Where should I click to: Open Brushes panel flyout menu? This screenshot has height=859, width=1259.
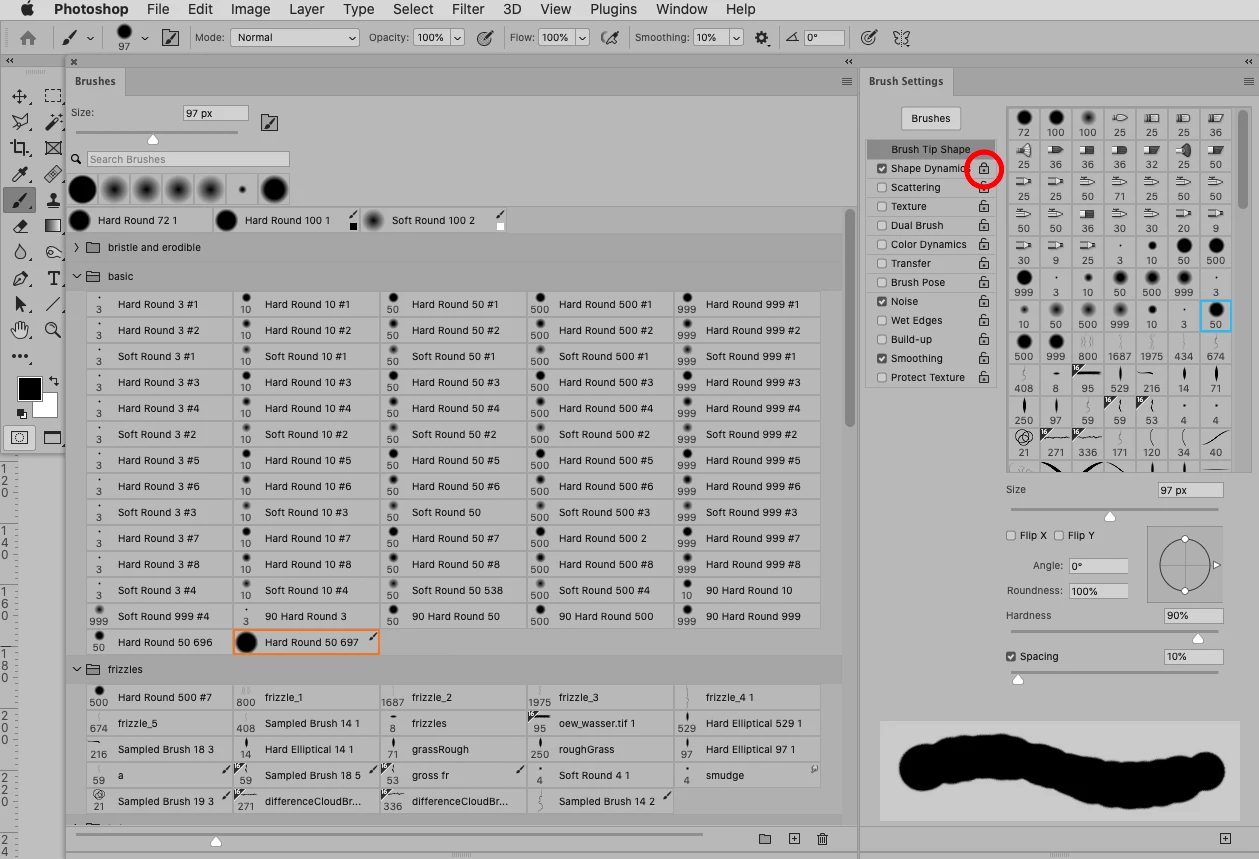tap(847, 82)
